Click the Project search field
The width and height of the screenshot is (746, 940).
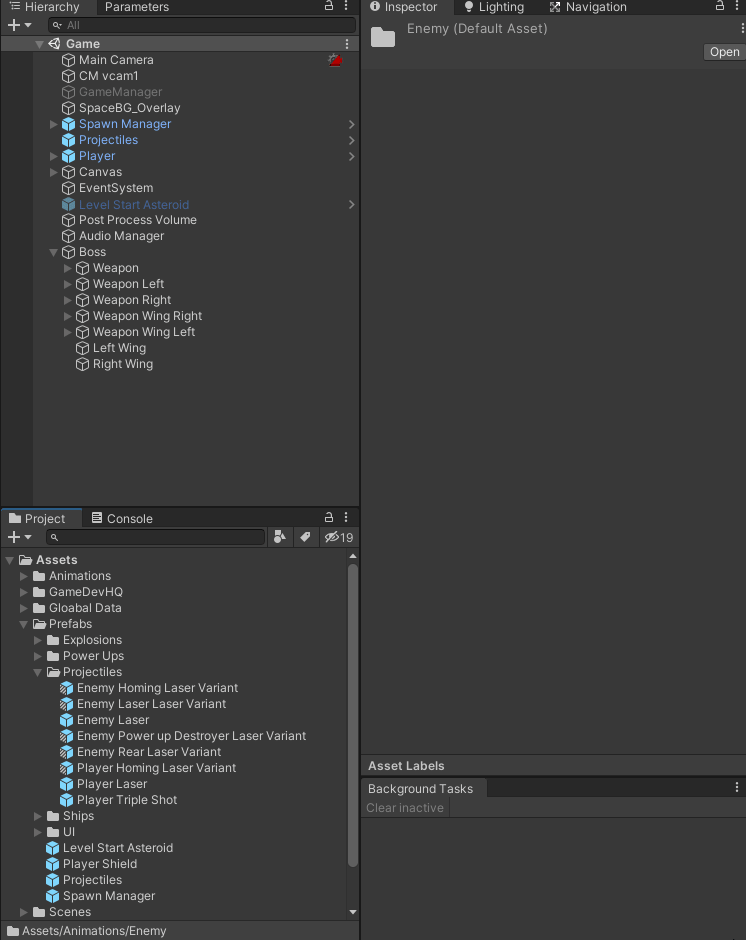(x=155, y=537)
